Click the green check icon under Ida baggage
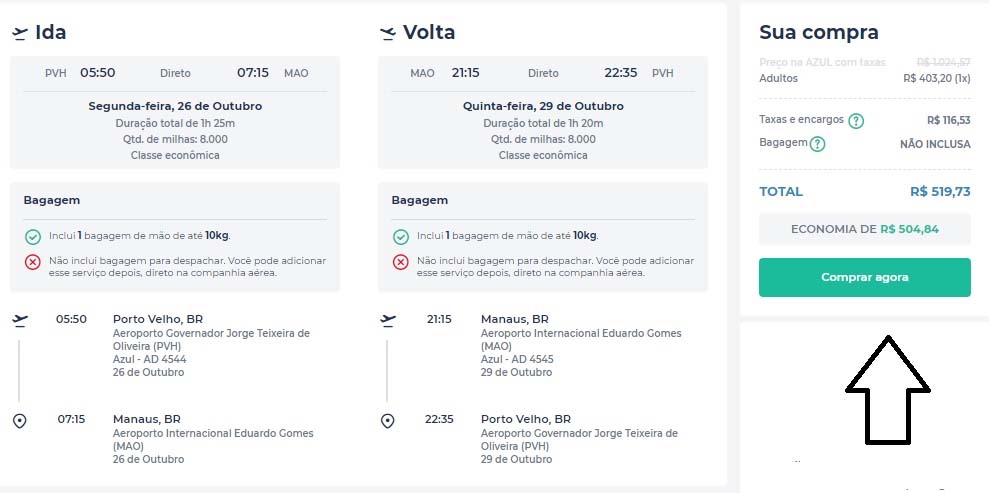Viewport: 989px width, 493px height. (x=33, y=237)
